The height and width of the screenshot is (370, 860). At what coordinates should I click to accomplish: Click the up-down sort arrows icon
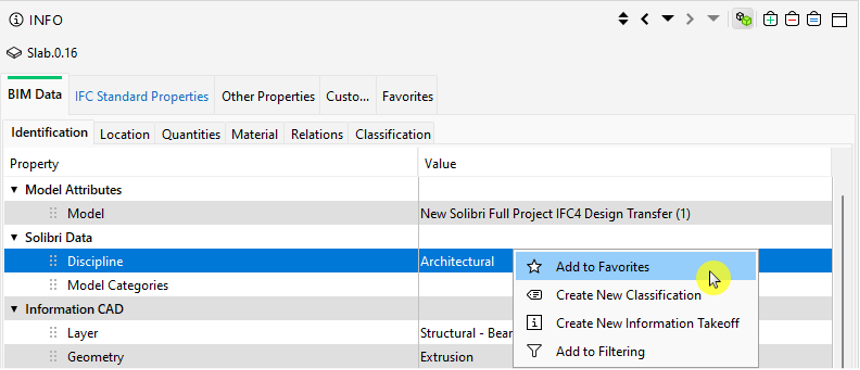tap(623, 19)
